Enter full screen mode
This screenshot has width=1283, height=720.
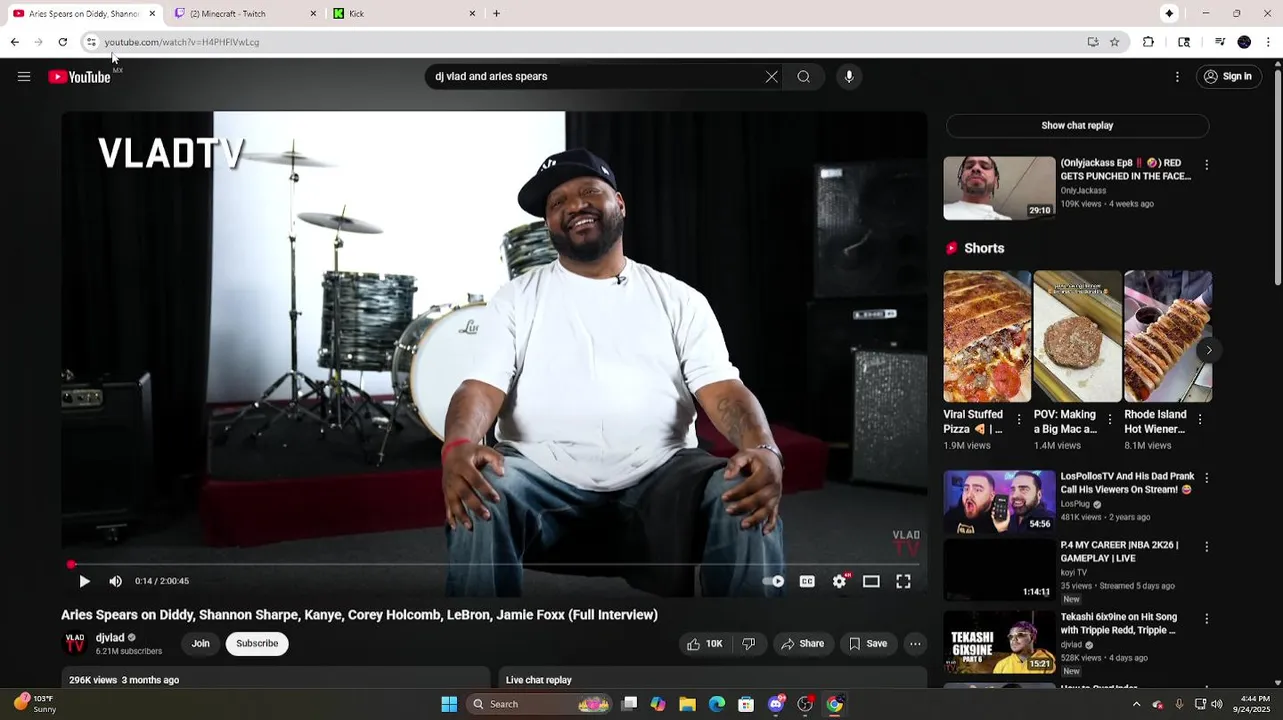tap(903, 581)
